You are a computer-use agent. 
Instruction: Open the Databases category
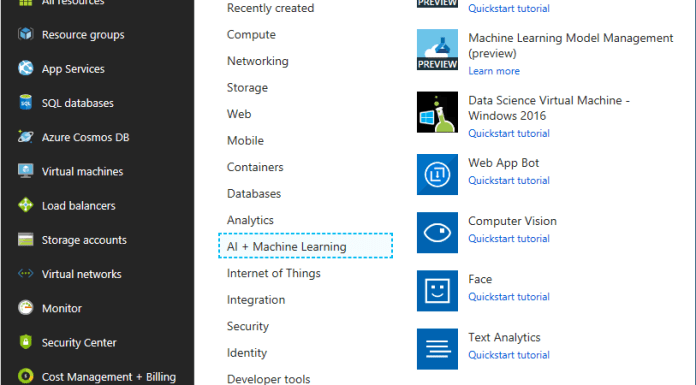pos(254,194)
